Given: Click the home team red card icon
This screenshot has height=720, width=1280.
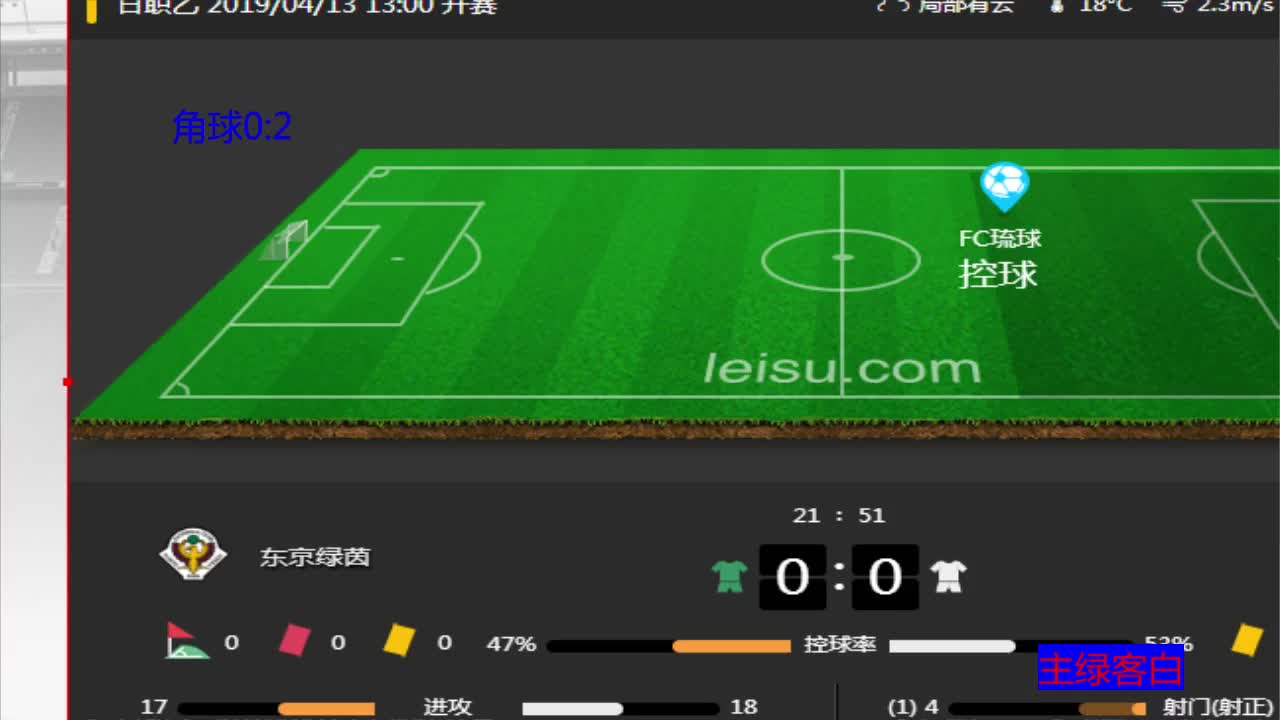Looking at the screenshot, I should pos(294,640).
